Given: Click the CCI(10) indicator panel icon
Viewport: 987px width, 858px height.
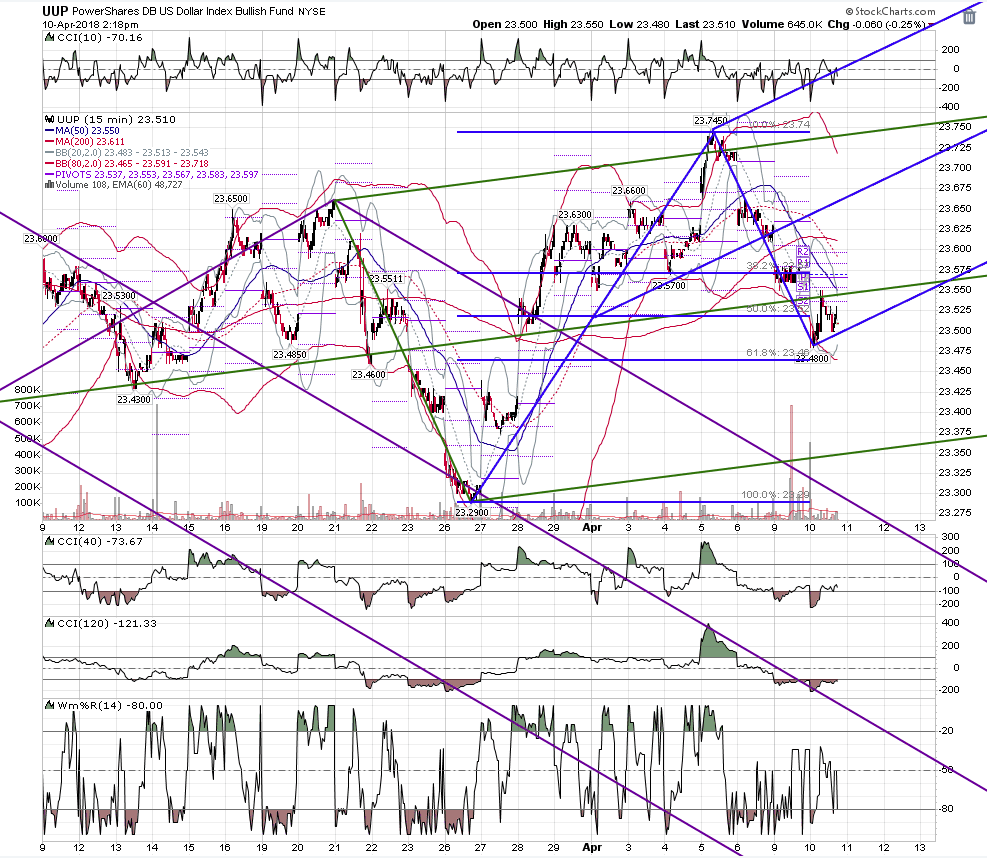Looking at the screenshot, I should tap(49, 38).
